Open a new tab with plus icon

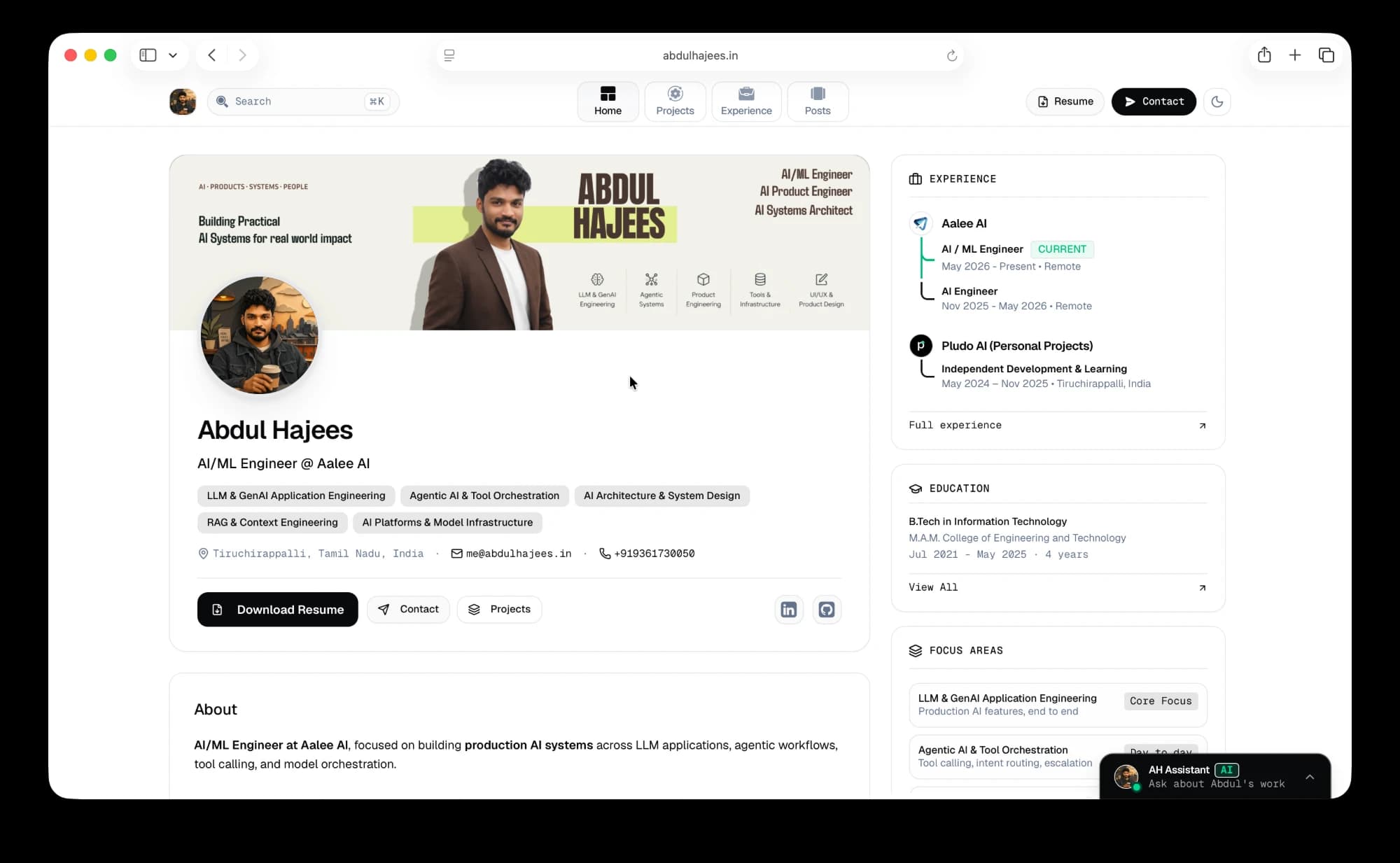pos(1295,55)
